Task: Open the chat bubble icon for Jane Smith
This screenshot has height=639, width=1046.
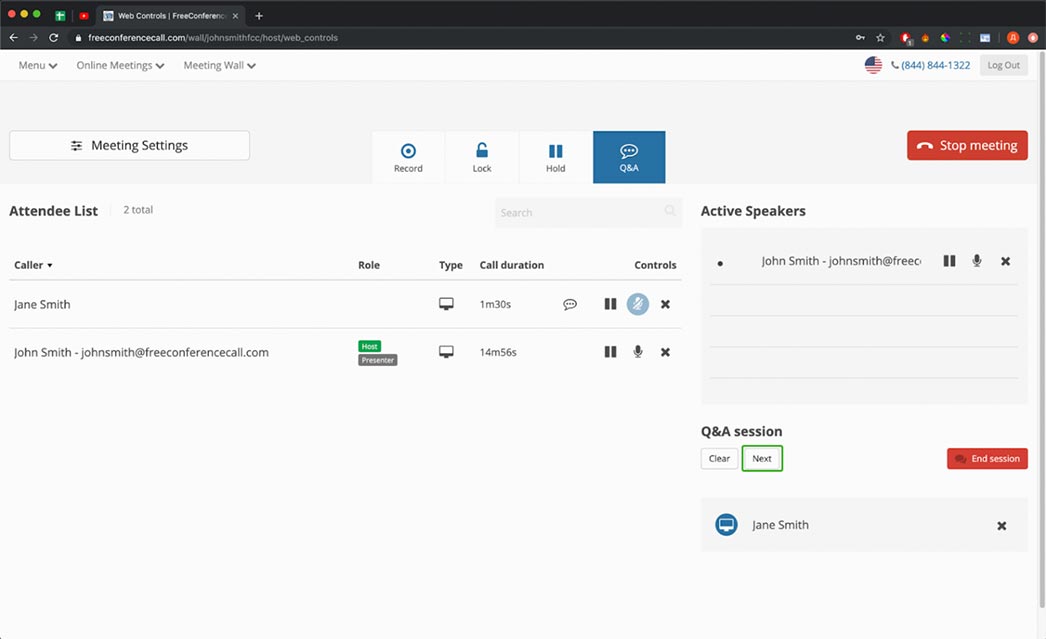Action: coord(570,304)
